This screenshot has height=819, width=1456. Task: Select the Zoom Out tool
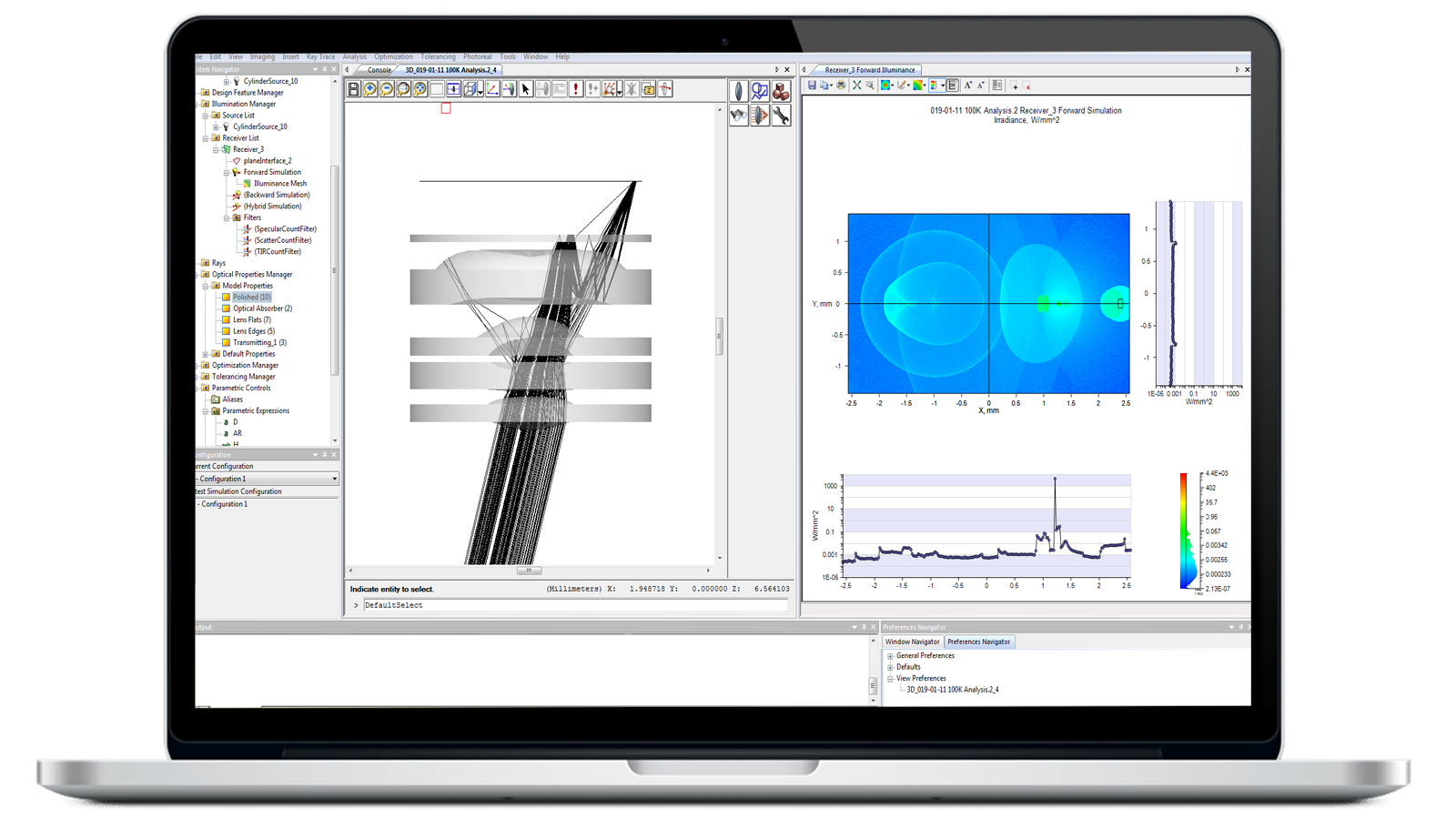(386, 89)
